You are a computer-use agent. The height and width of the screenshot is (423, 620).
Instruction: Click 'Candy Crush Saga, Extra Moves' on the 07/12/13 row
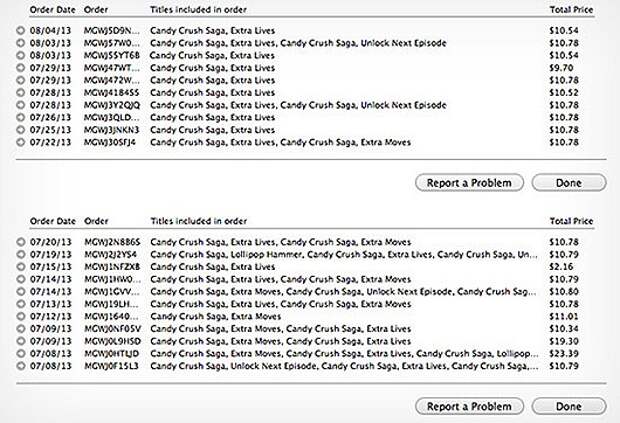tap(215, 316)
